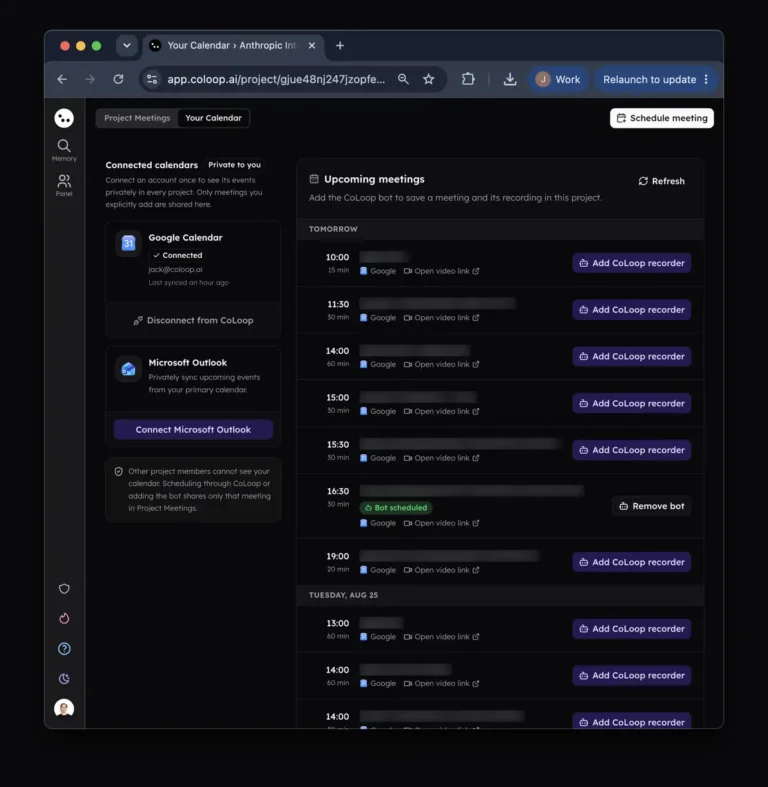
Task: Add CoLoop recorder to the 15:00 meeting
Action: [631, 404]
